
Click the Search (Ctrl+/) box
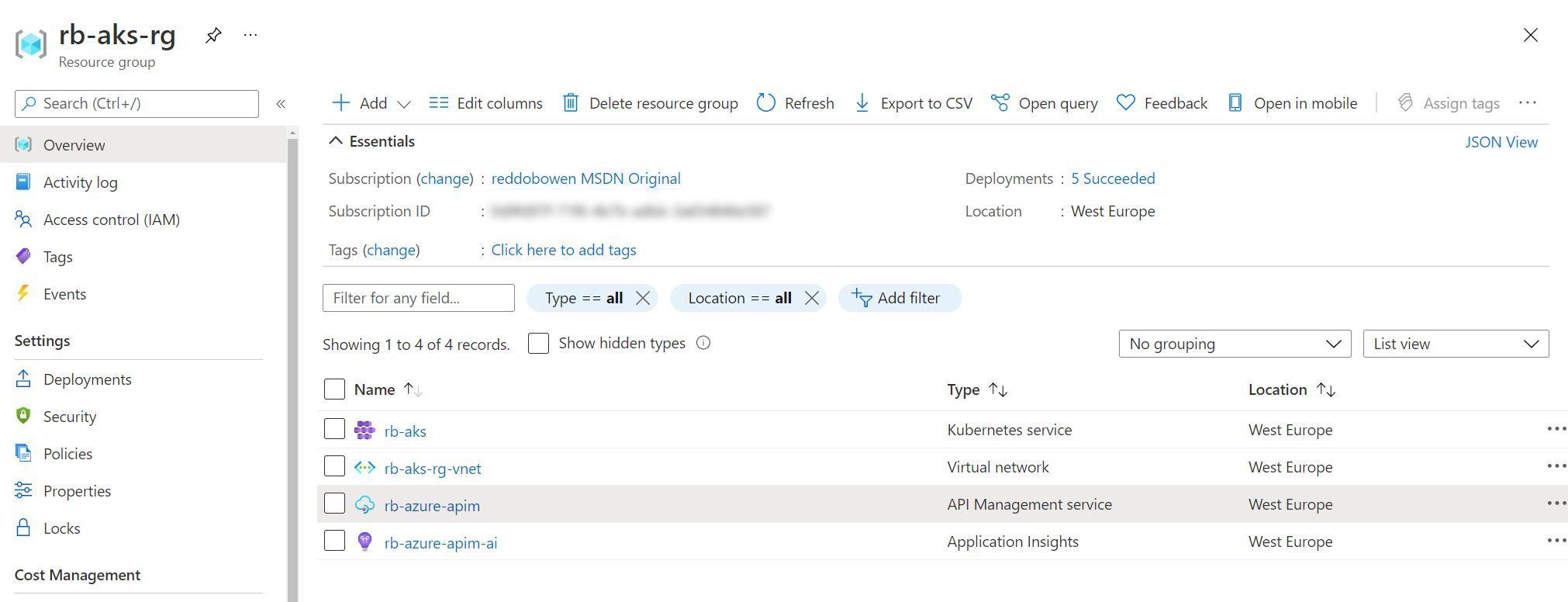[x=136, y=103]
